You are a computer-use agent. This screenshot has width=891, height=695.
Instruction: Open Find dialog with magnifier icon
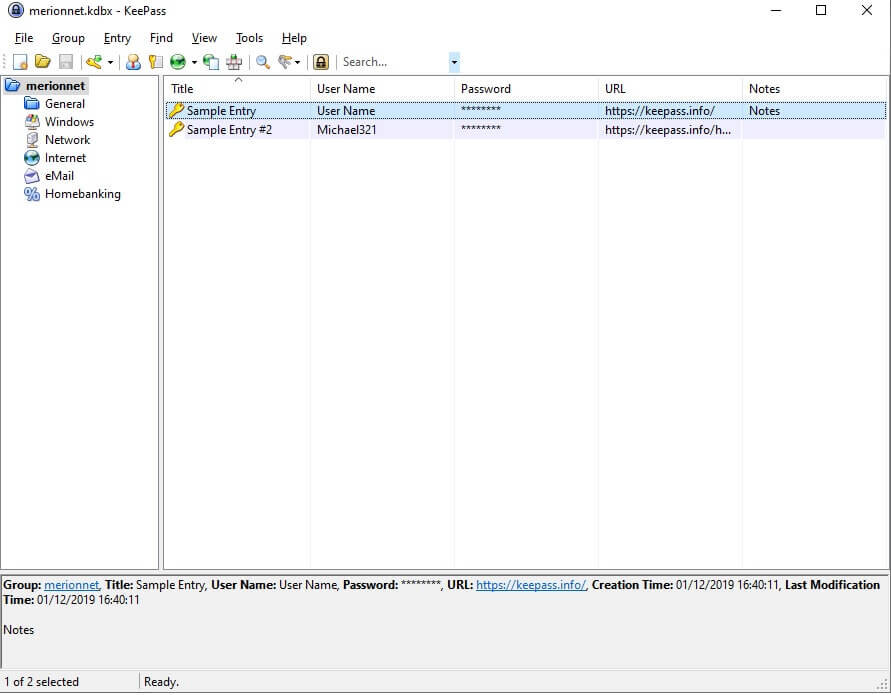click(263, 62)
